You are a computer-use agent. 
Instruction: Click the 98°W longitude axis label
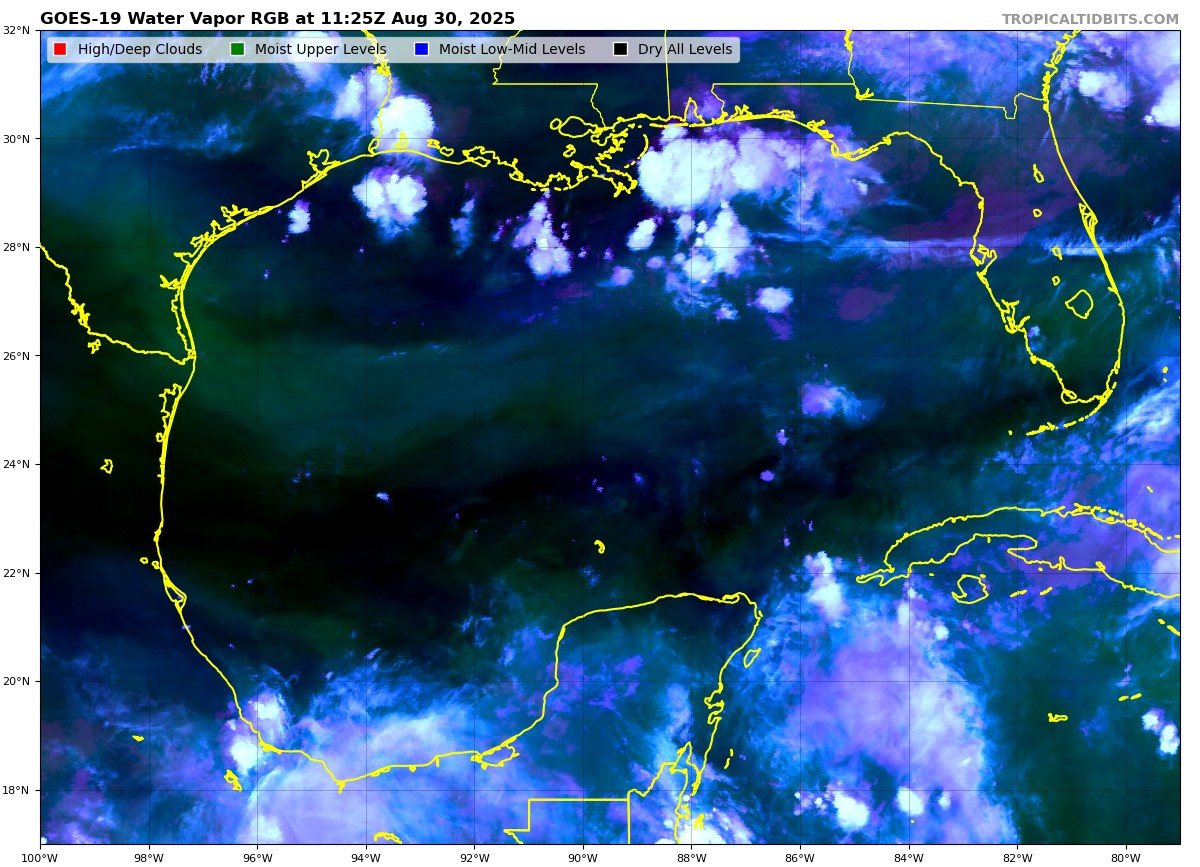click(148, 857)
